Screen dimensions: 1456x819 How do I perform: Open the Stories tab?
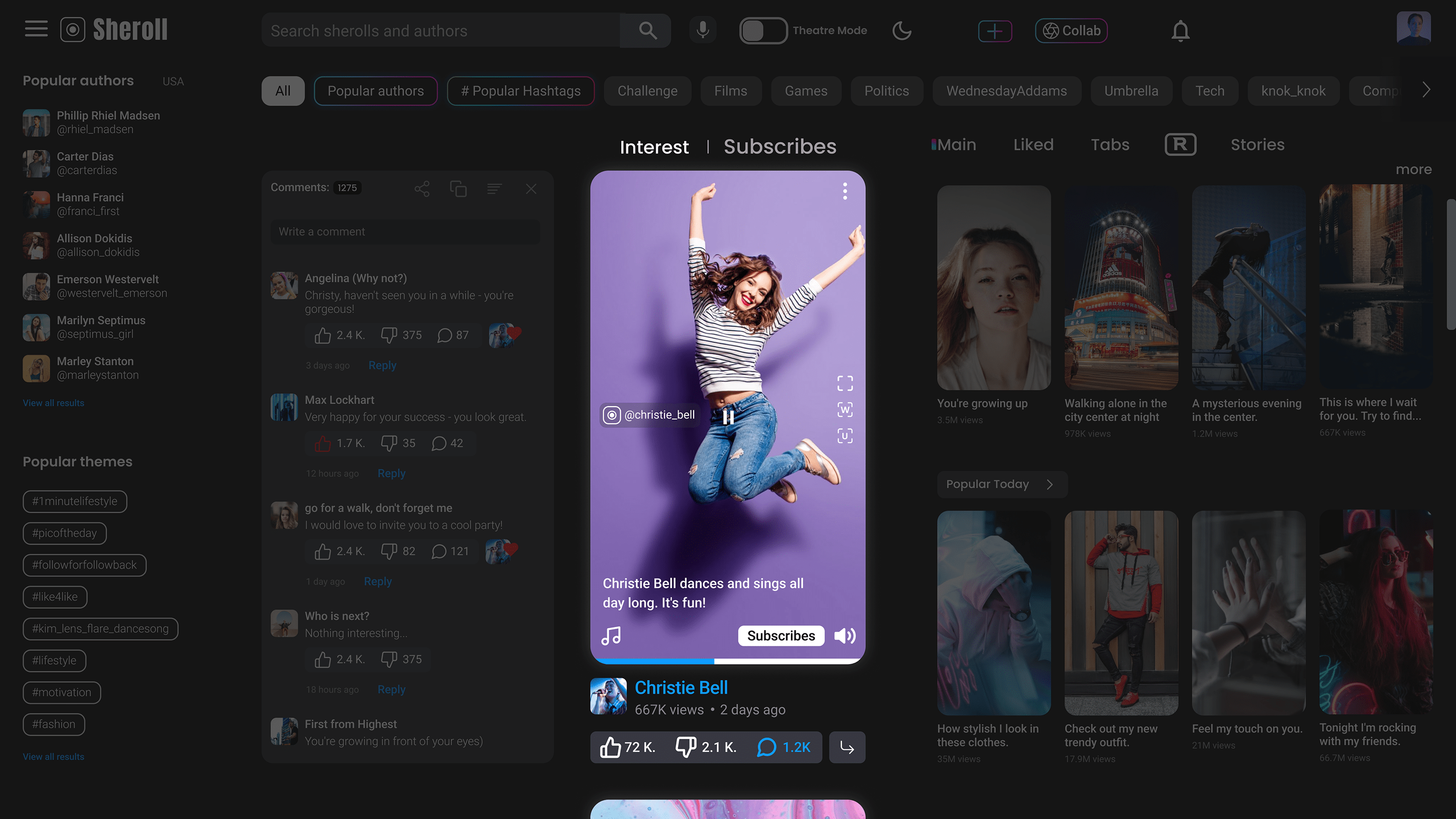(1257, 145)
